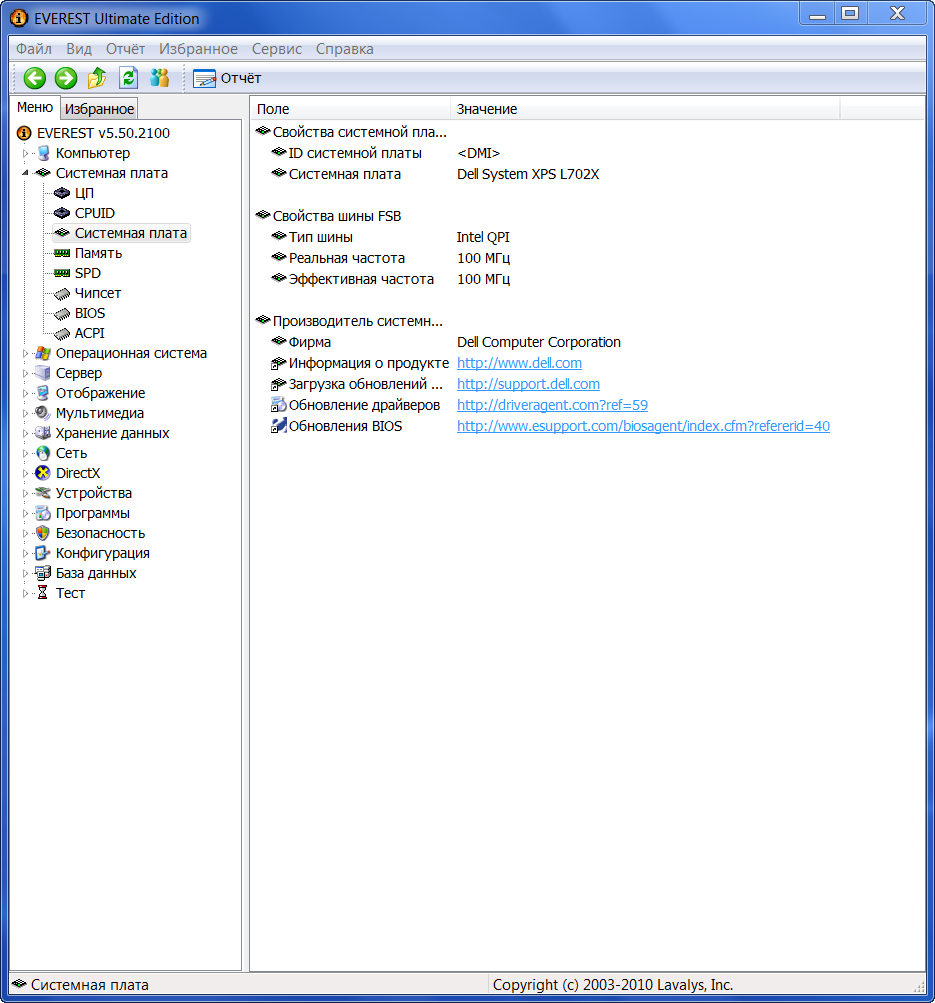This screenshot has width=935, height=1003.
Task: Open the Отчёт menu in menu bar
Action: tap(125, 49)
